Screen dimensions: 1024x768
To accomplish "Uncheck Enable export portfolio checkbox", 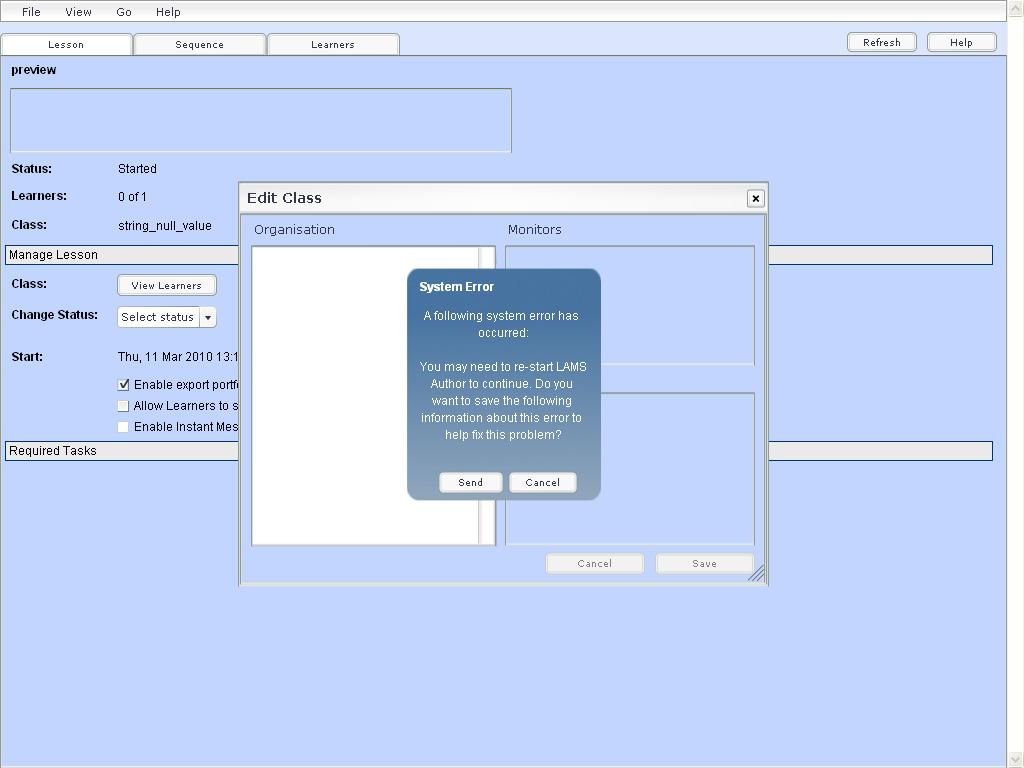I will point(124,384).
